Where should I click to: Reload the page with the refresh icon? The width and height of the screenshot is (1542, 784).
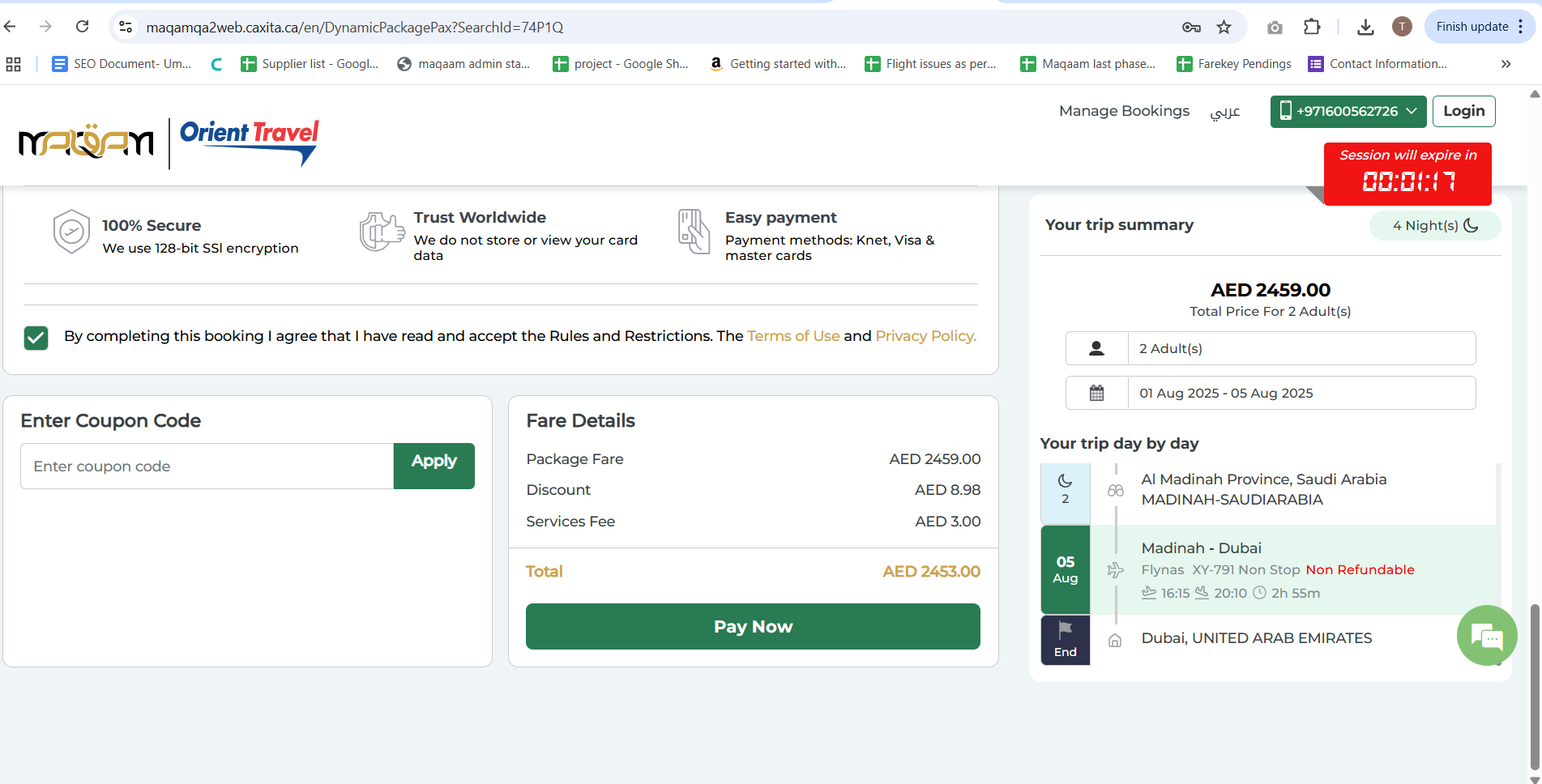point(83,27)
